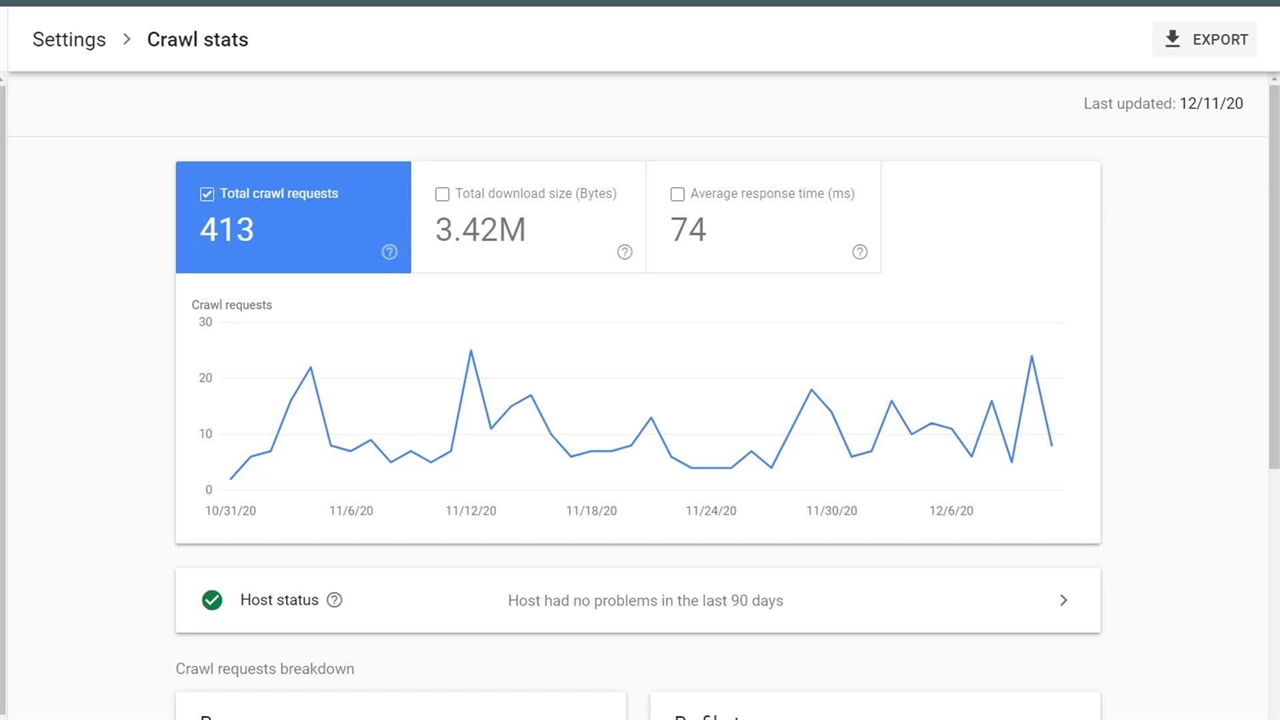Select the 3.42M download size value

coord(480,230)
